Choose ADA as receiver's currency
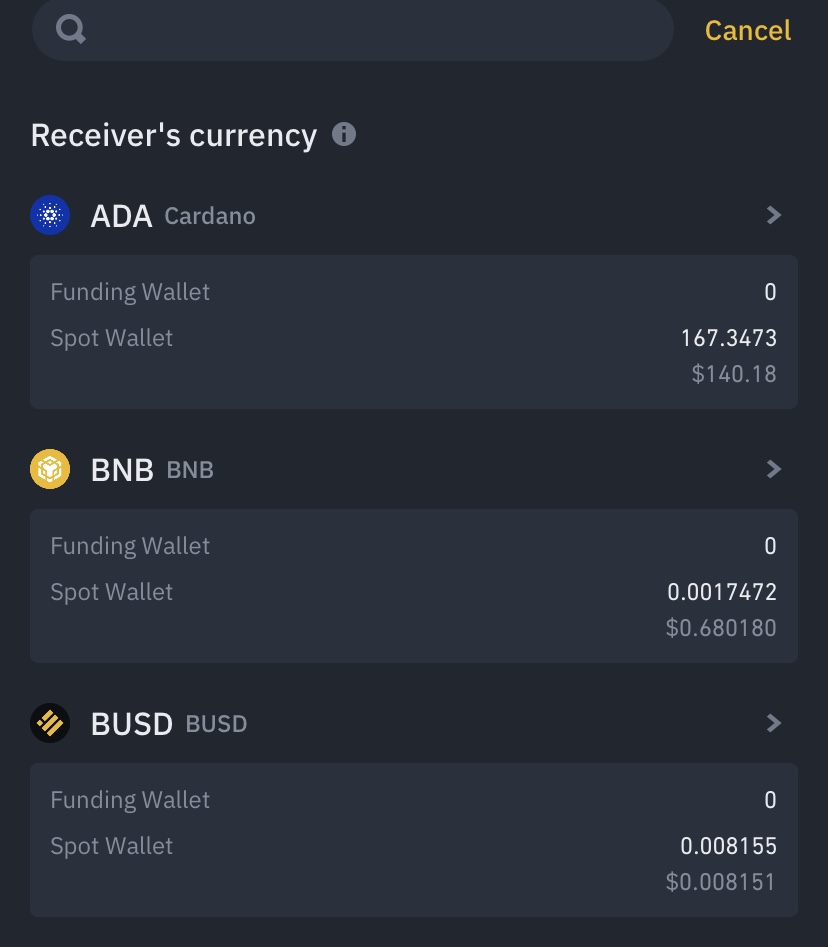This screenshot has height=947, width=828. click(x=122, y=216)
